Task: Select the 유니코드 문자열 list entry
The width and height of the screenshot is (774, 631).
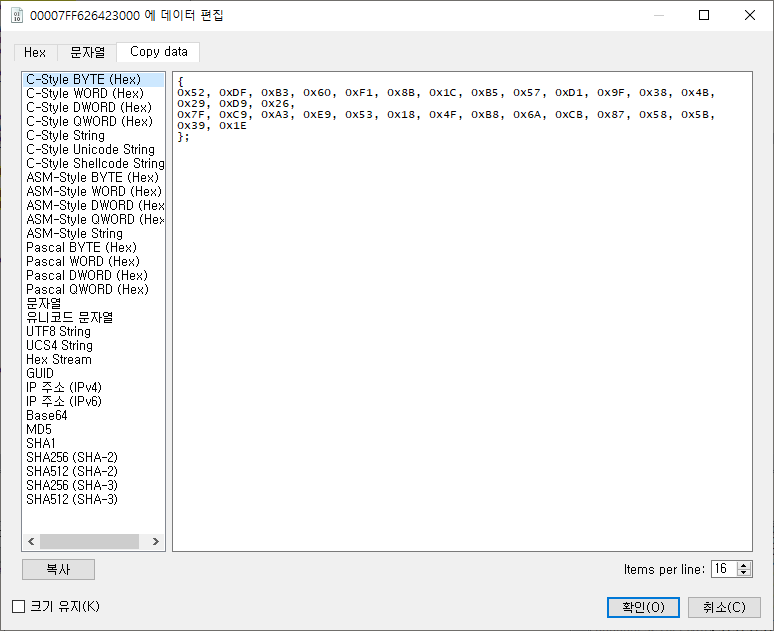Action: point(94,317)
